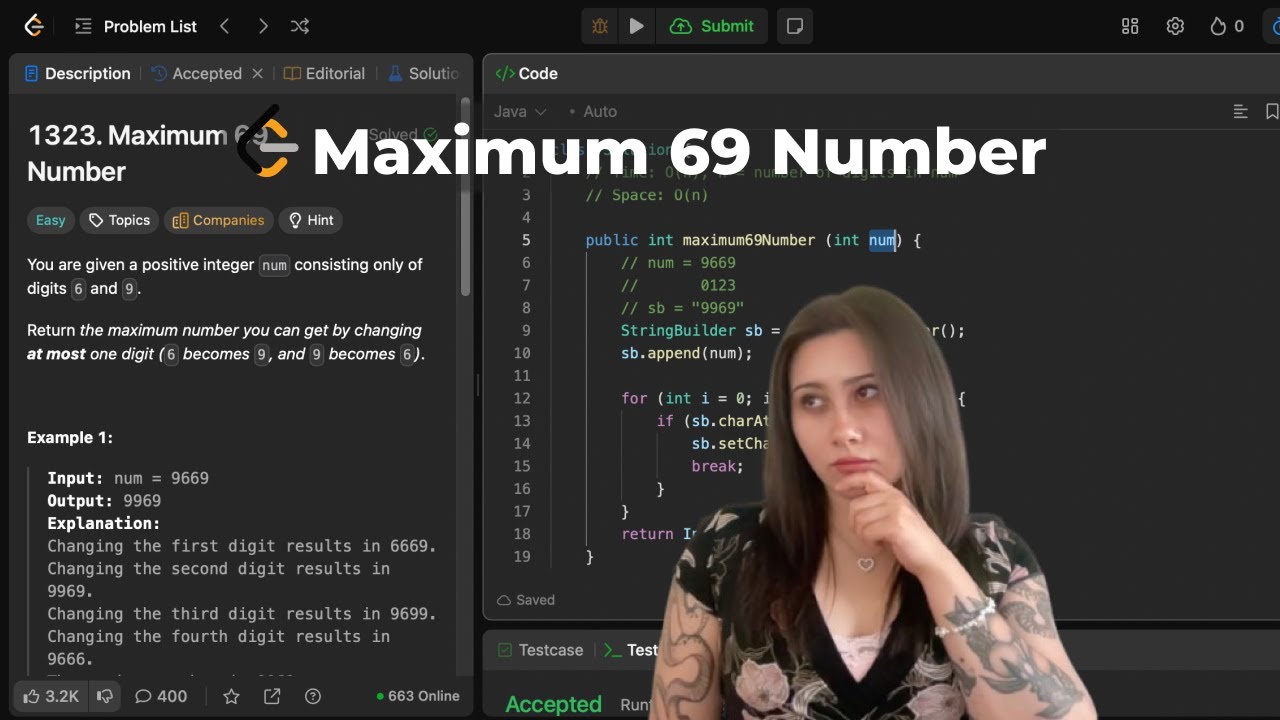Viewport: 1280px width, 720px height.
Task: Click the panel divider handle
Action: (x=477, y=386)
